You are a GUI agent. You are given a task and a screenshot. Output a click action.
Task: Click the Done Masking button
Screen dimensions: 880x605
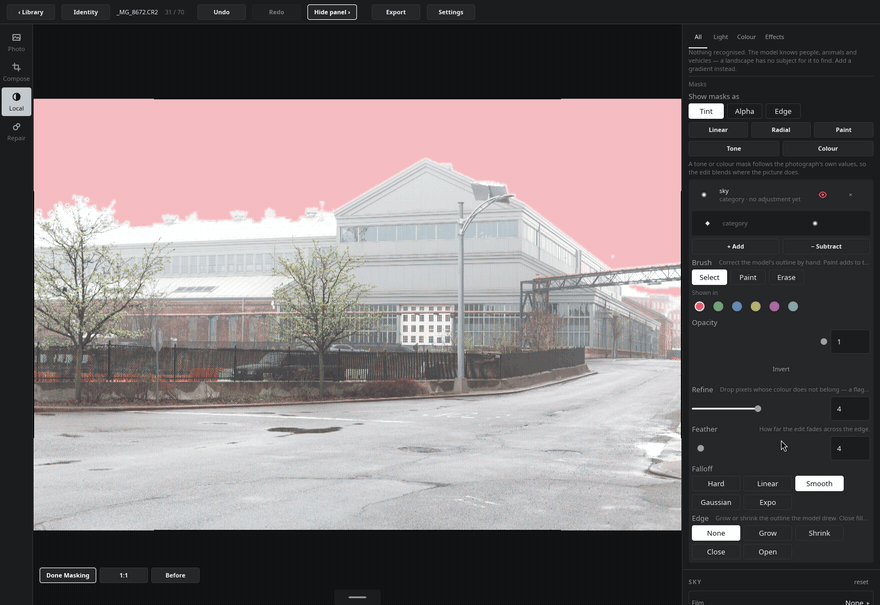tap(68, 575)
